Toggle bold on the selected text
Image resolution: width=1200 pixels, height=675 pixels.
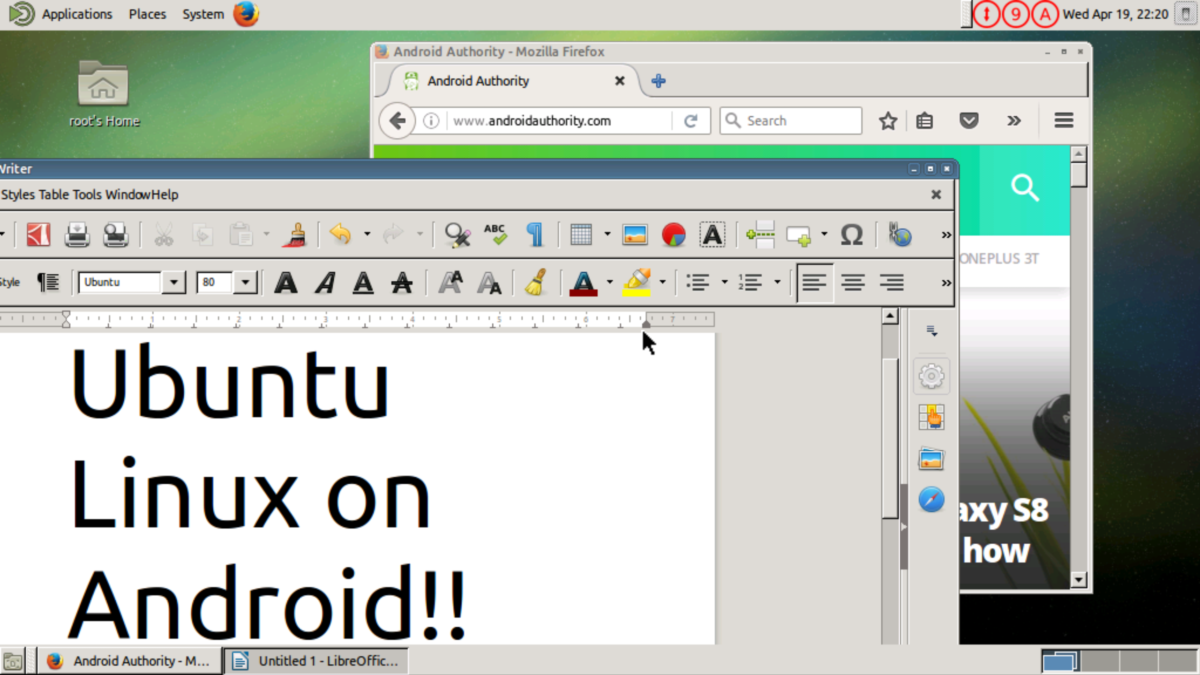[x=286, y=282]
